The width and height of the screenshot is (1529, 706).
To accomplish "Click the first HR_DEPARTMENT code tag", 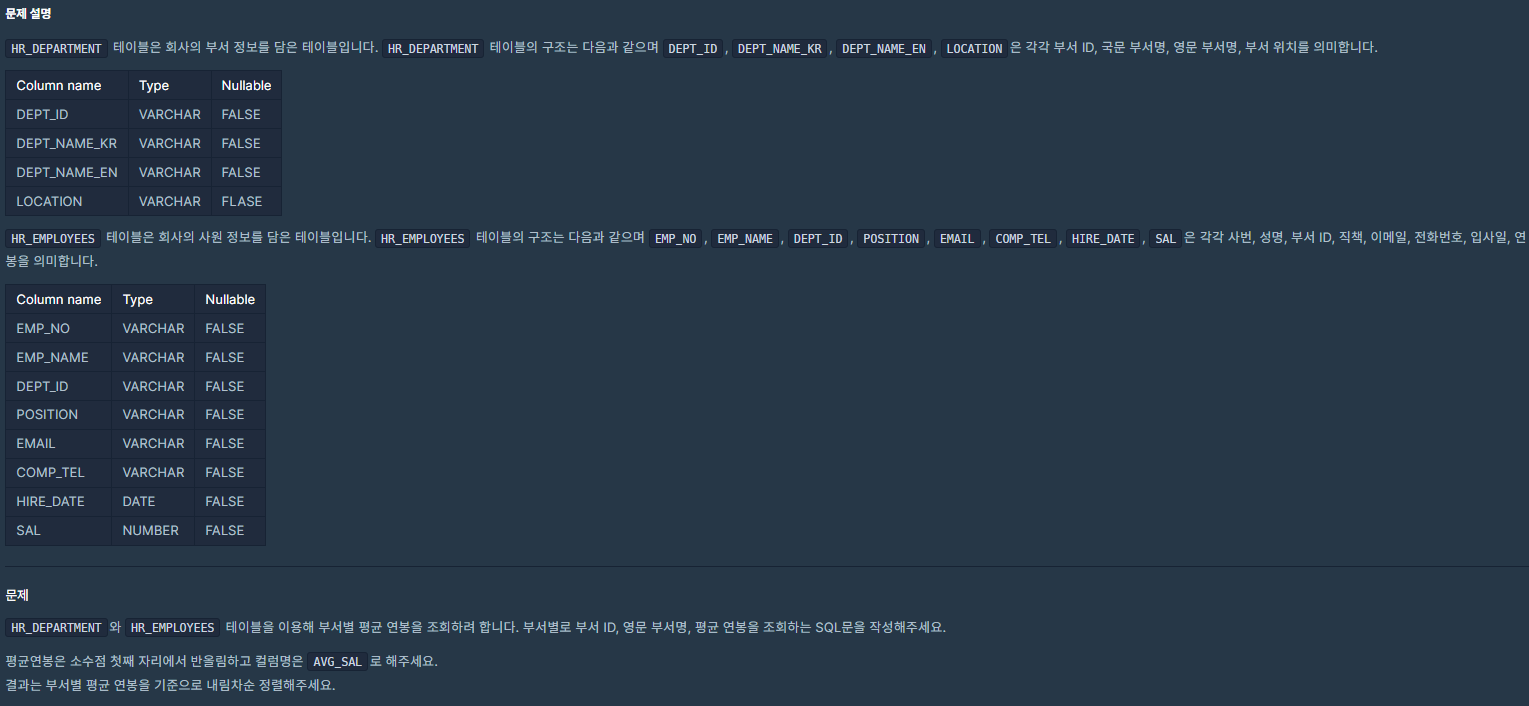I will click(x=56, y=48).
